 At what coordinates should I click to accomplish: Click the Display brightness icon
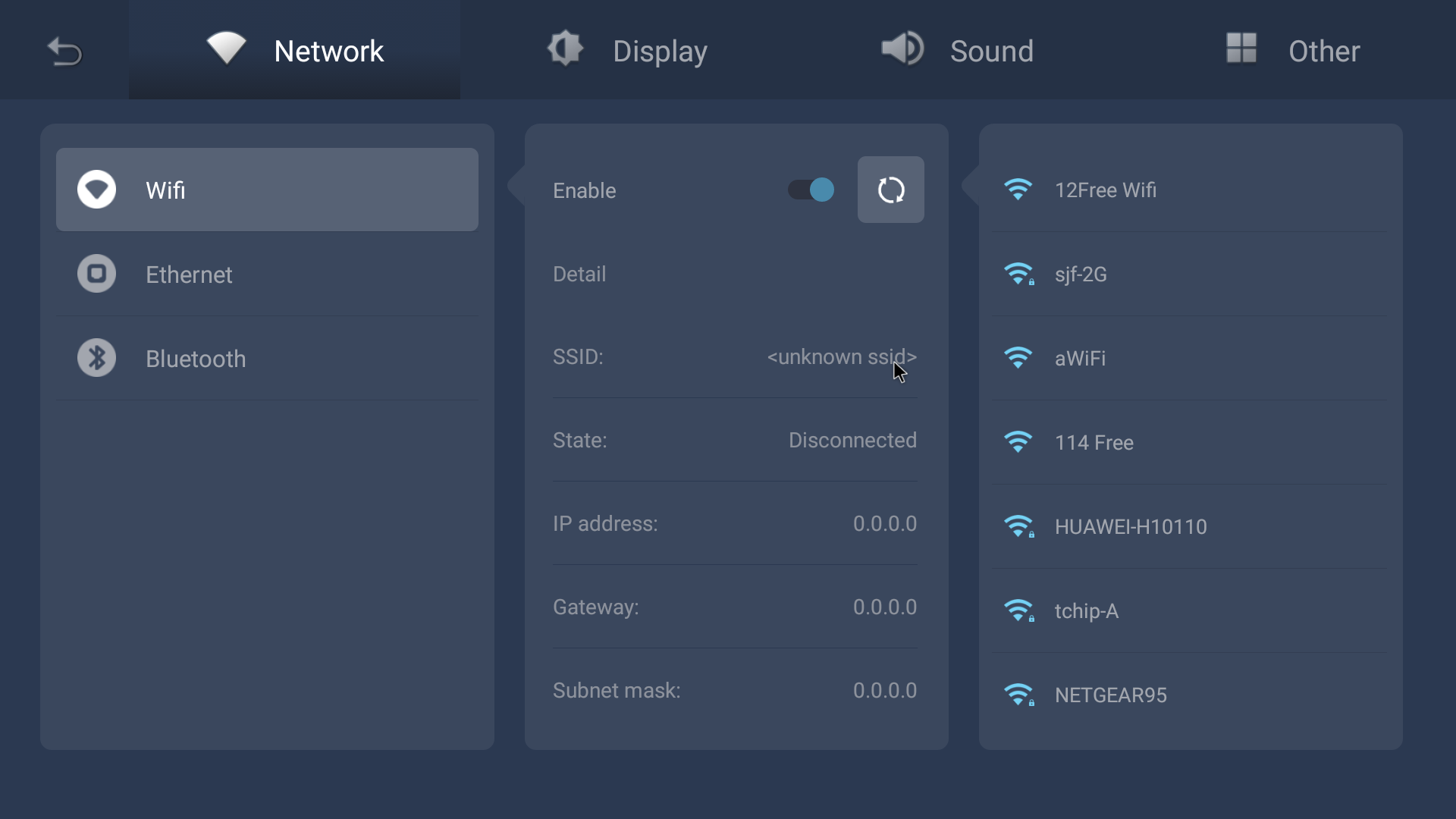565,49
